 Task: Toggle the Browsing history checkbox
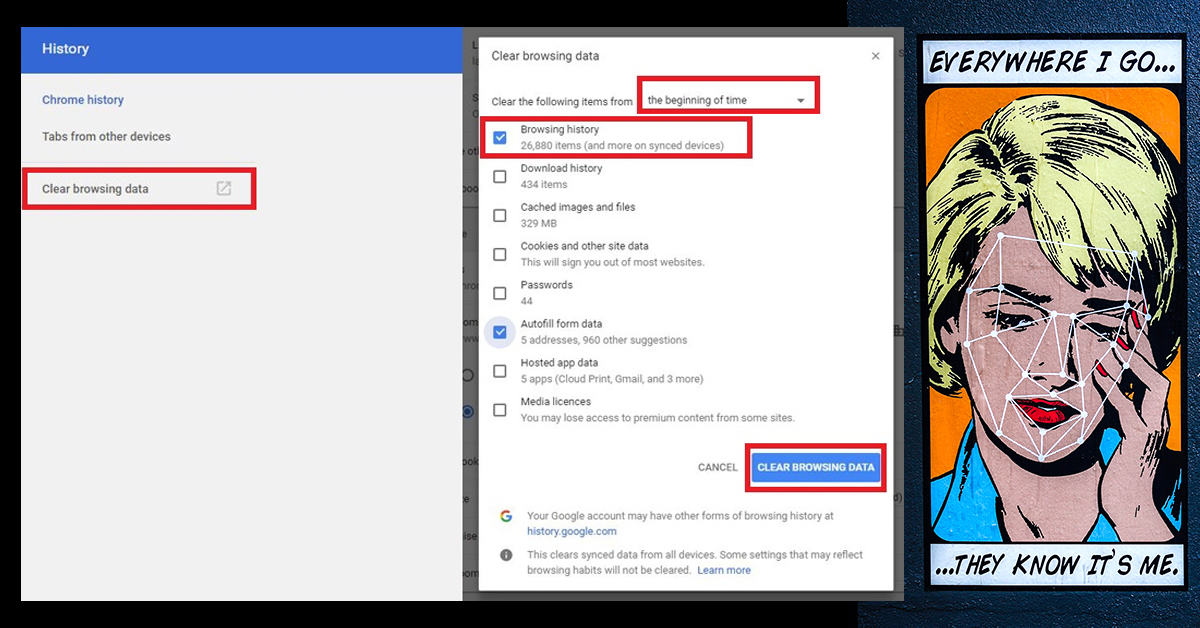tap(500, 137)
